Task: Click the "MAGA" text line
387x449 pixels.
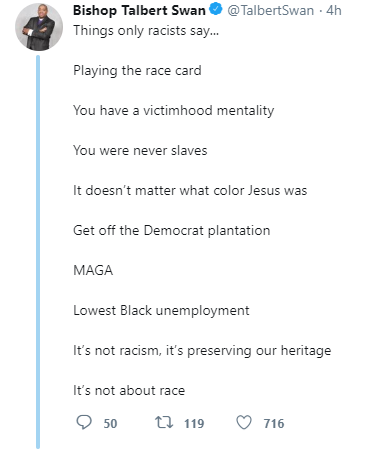Action: (x=93, y=270)
